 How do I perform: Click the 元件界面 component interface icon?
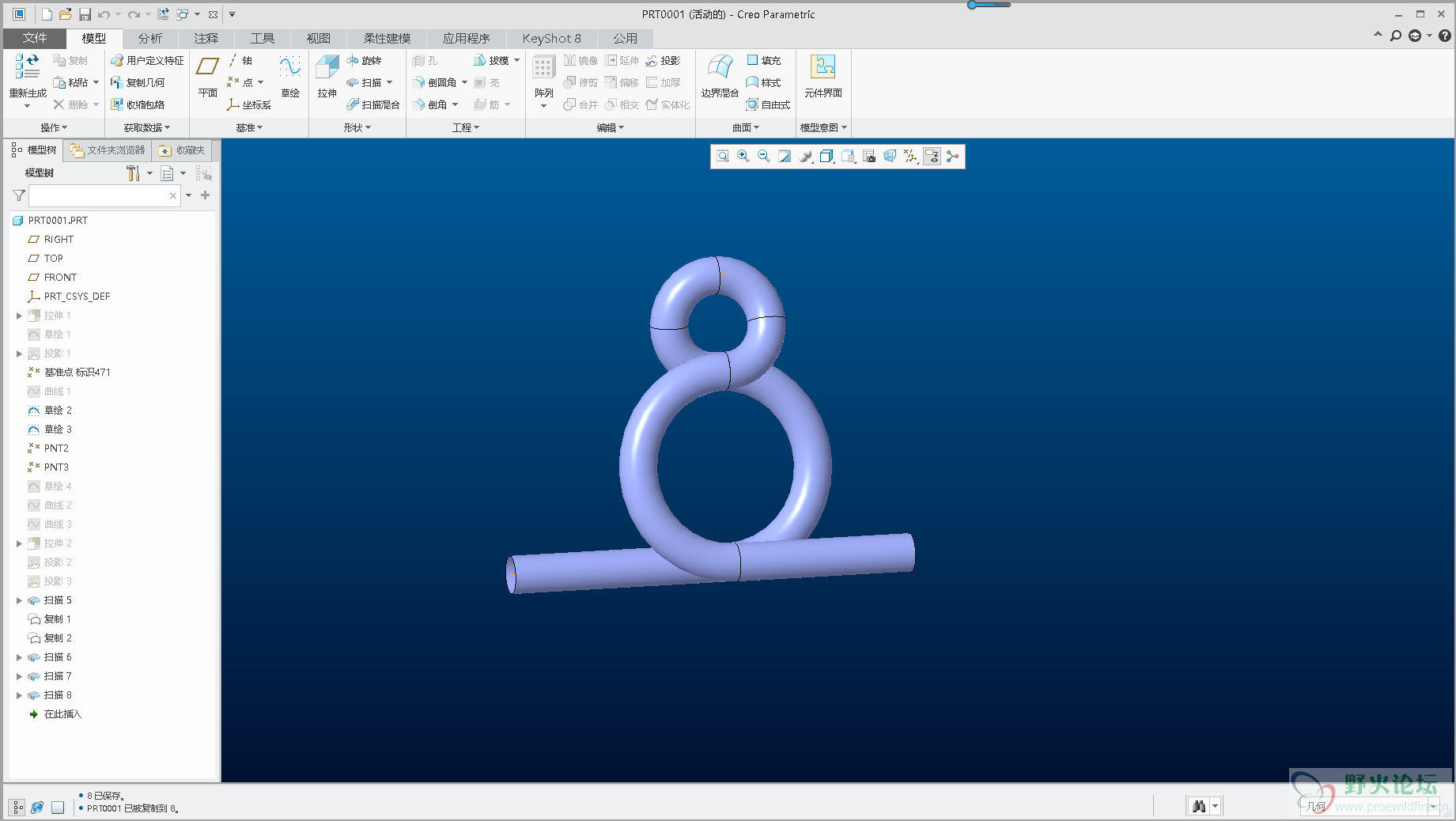[823, 68]
